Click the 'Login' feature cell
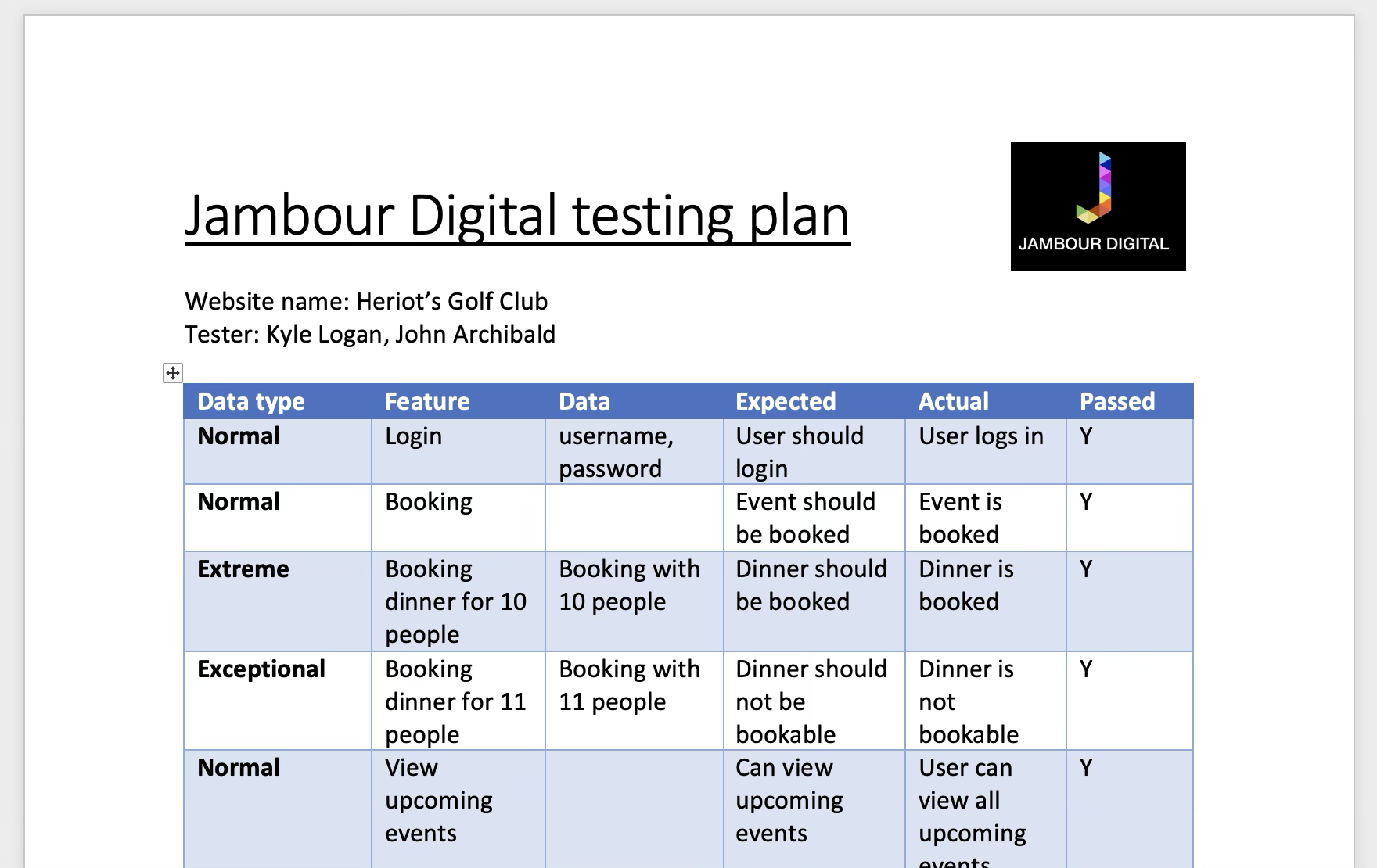Image resolution: width=1377 pixels, height=868 pixels. [x=414, y=436]
